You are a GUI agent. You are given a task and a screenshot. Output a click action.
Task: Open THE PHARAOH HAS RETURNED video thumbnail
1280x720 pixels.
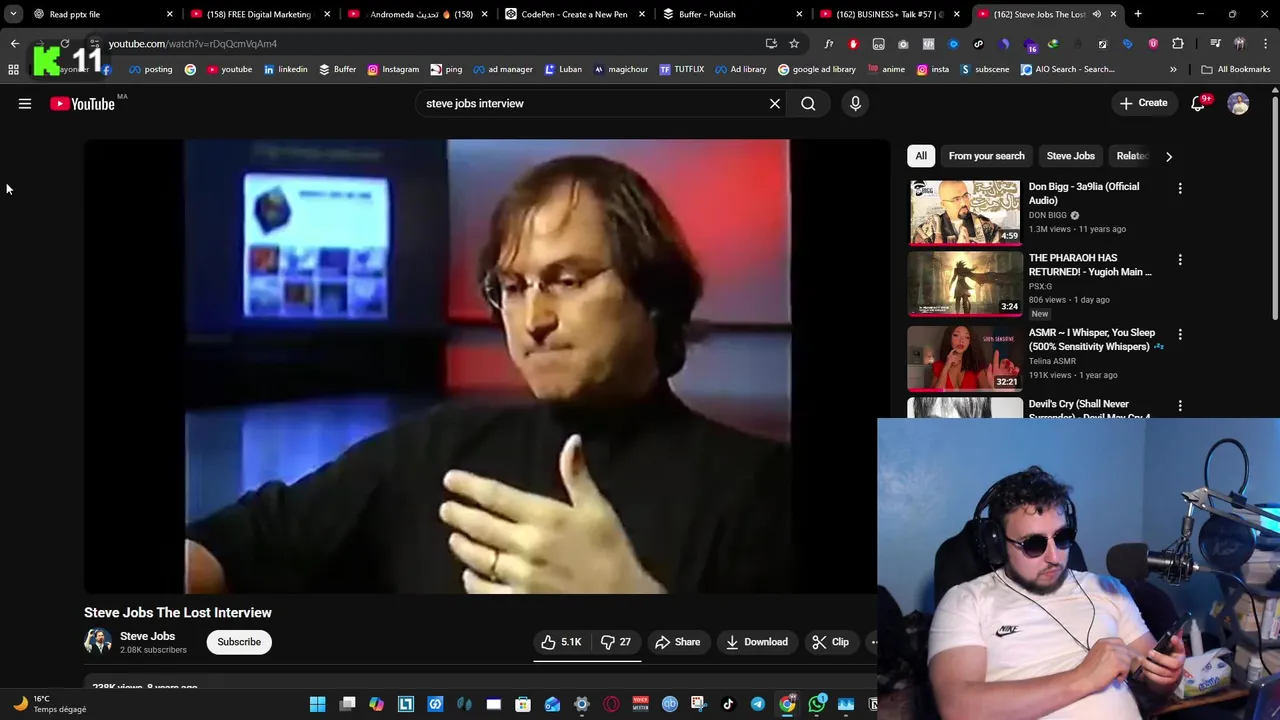964,283
